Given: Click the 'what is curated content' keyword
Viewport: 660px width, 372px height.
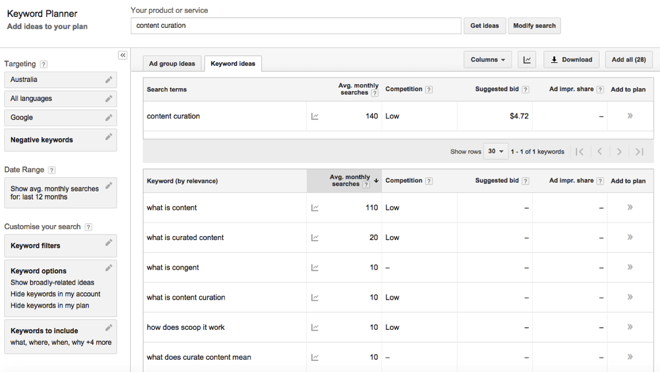Looking at the screenshot, I should tap(185, 237).
